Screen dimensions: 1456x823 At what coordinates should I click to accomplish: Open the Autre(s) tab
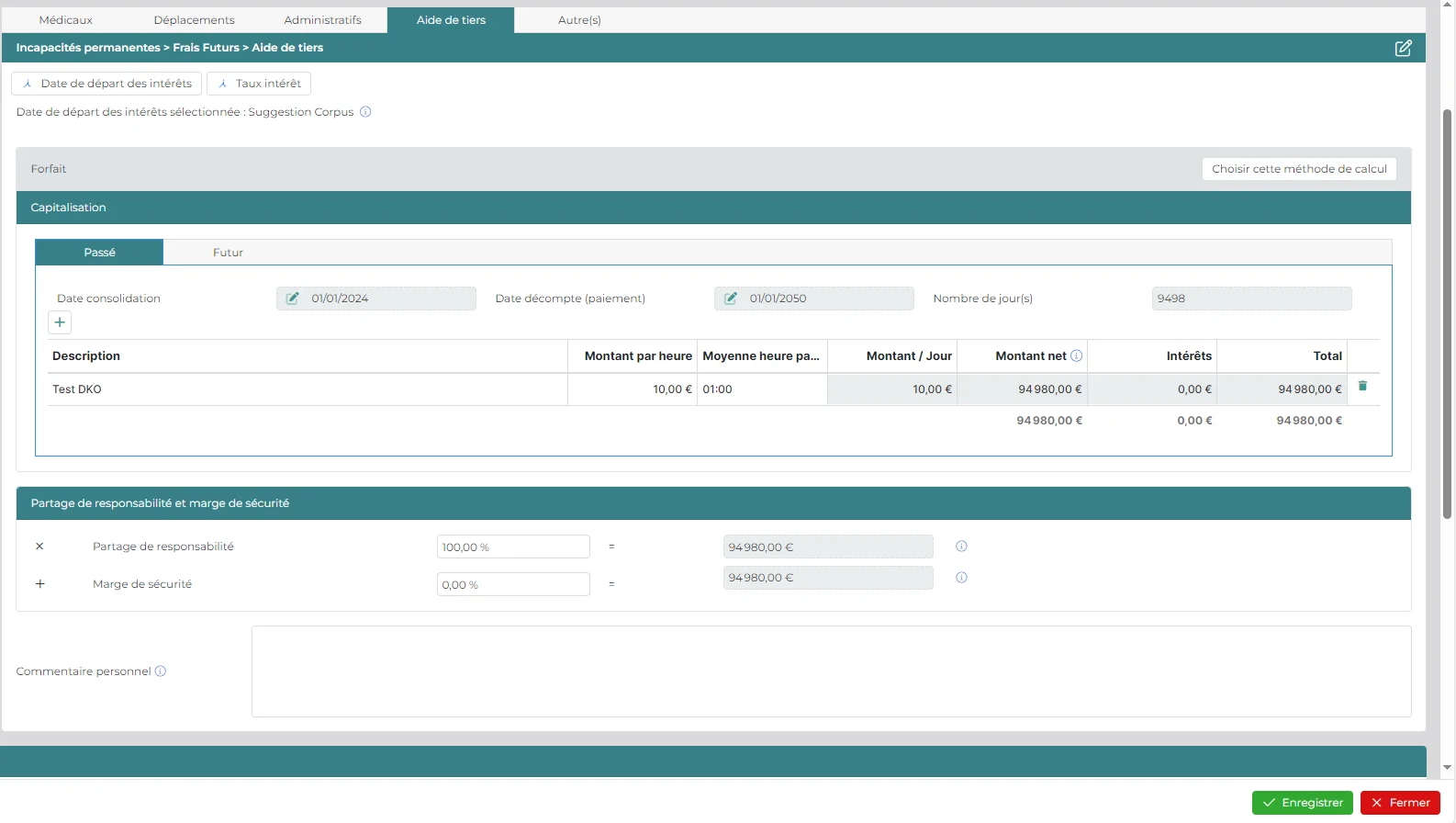click(579, 20)
